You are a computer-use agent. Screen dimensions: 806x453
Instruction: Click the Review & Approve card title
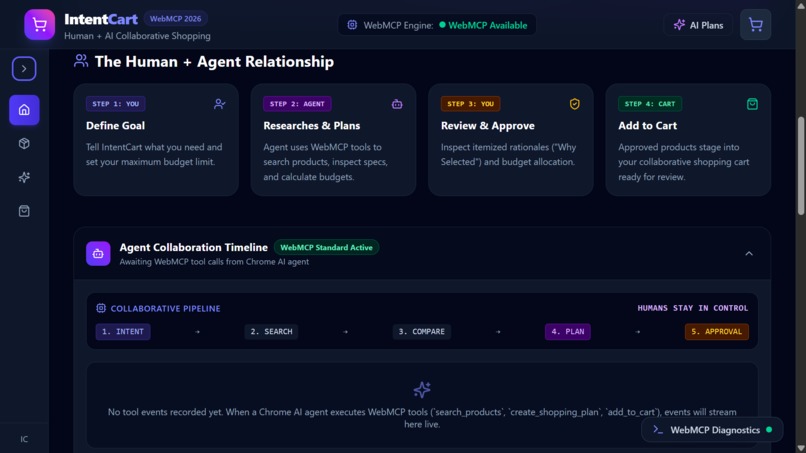pos(487,125)
